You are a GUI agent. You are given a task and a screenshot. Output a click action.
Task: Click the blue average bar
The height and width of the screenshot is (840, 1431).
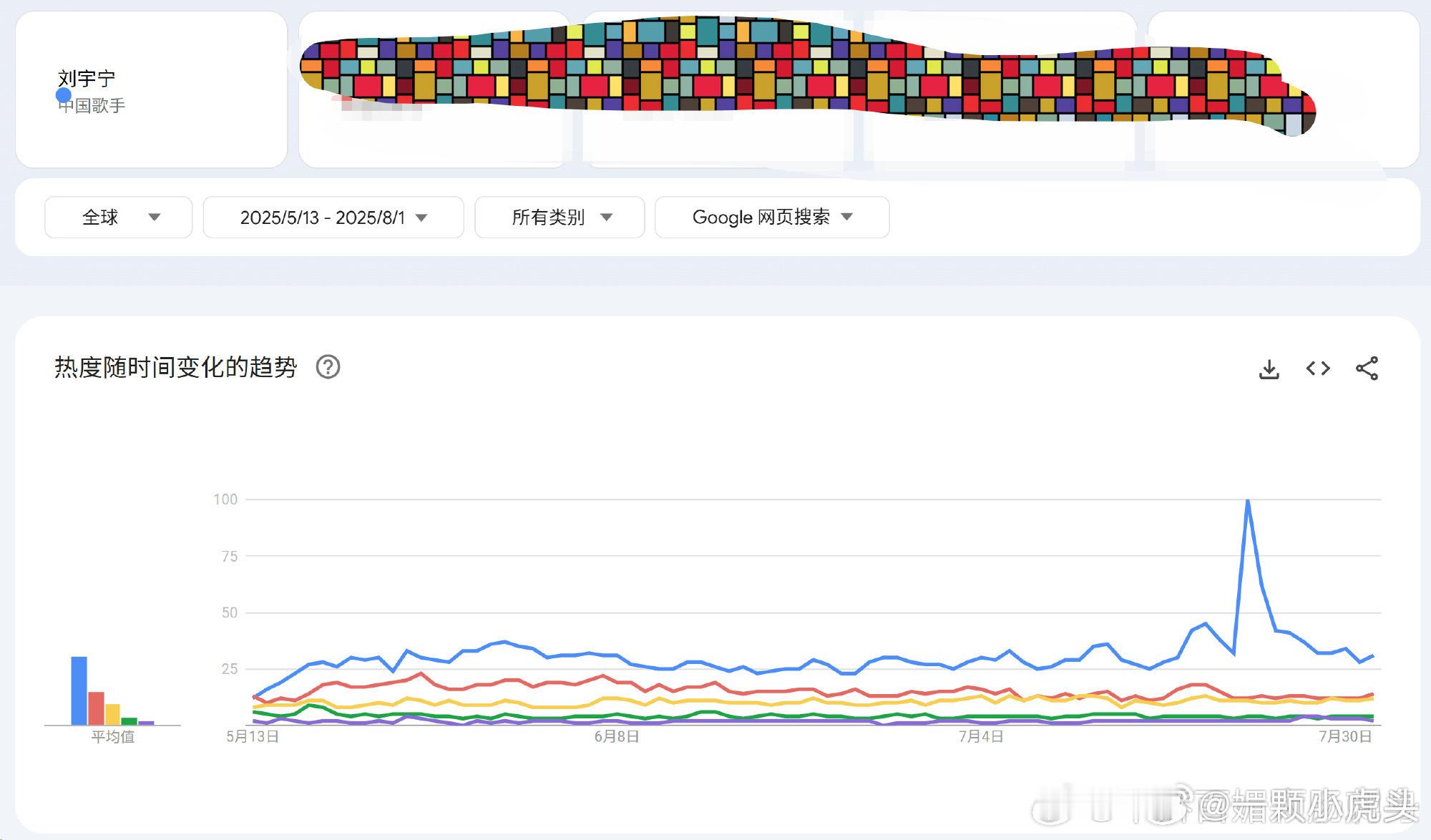coord(79,690)
